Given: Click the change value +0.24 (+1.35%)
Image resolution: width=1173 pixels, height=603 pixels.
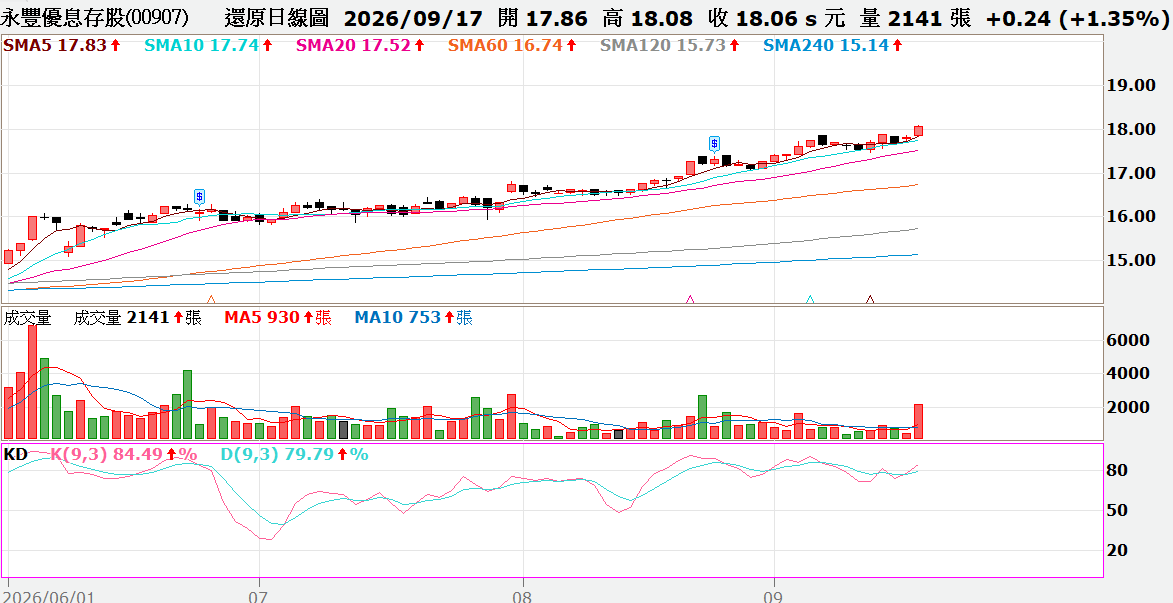Looking at the screenshot, I should 1077,18.
